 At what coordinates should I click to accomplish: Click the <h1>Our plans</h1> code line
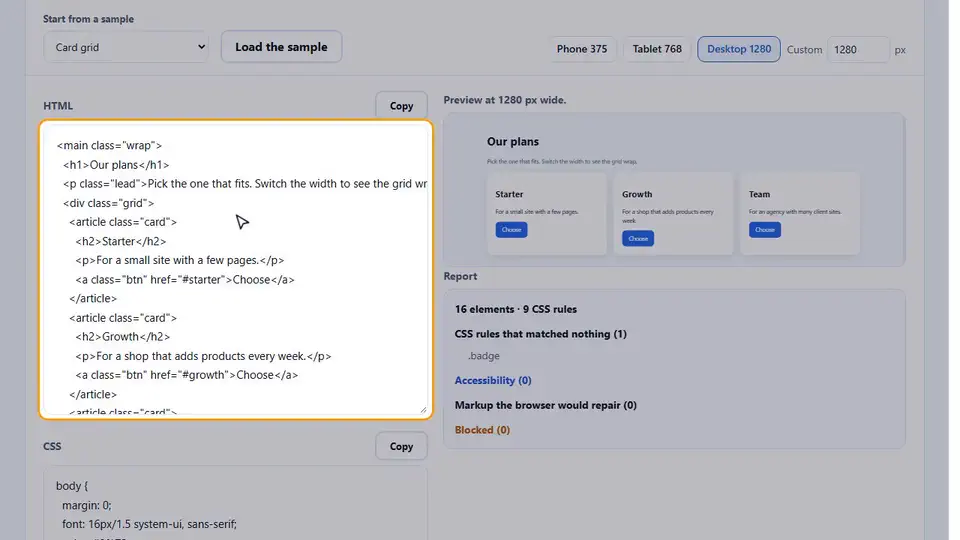(x=116, y=165)
